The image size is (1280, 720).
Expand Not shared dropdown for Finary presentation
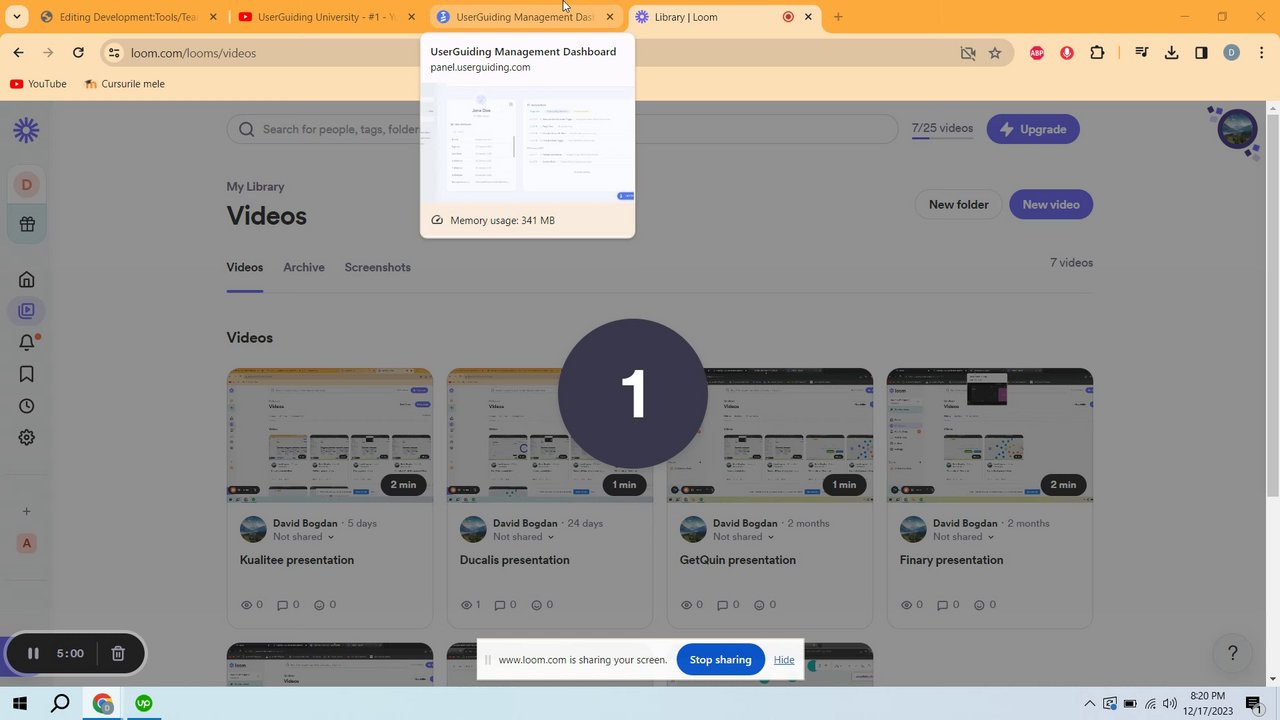pos(964,537)
